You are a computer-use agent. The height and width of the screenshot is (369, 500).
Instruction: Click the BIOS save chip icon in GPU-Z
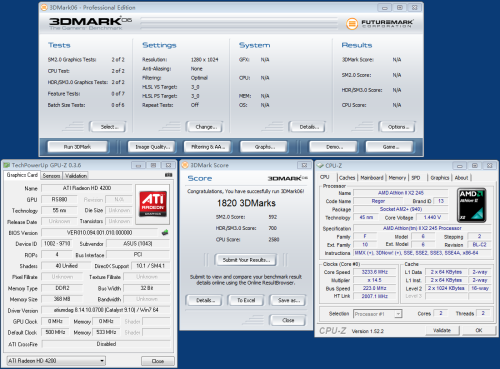tap(165, 232)
